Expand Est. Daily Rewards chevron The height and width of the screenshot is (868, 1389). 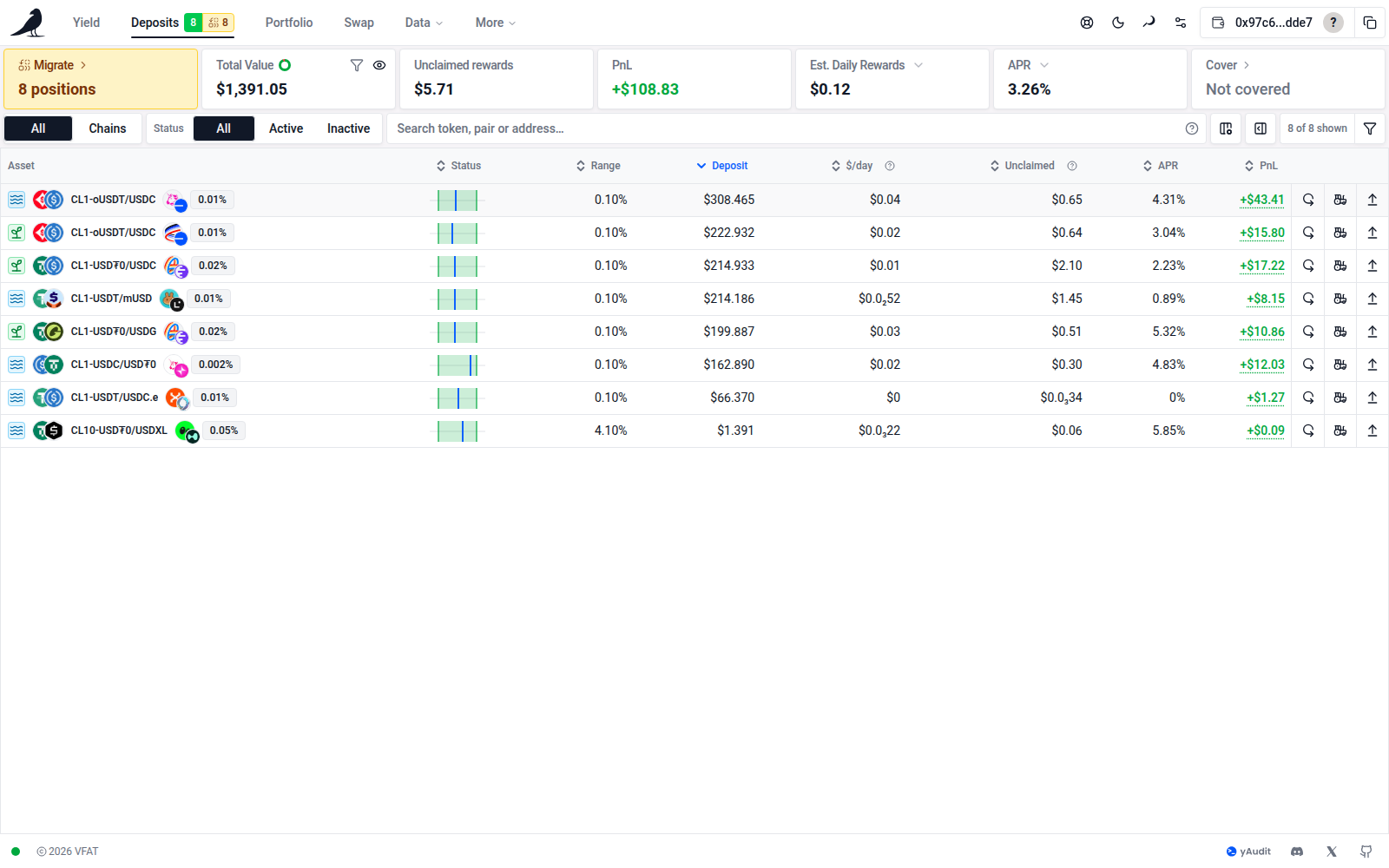point(918,65)
